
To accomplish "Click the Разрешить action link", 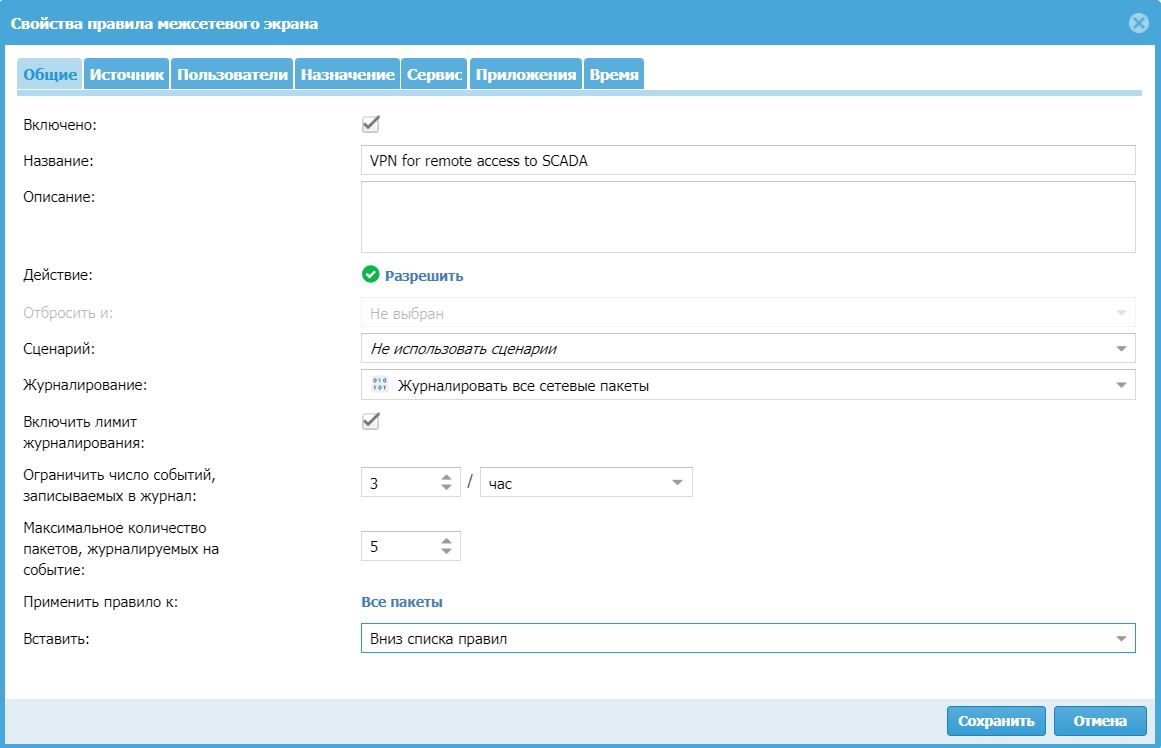I will coord(424,276).
